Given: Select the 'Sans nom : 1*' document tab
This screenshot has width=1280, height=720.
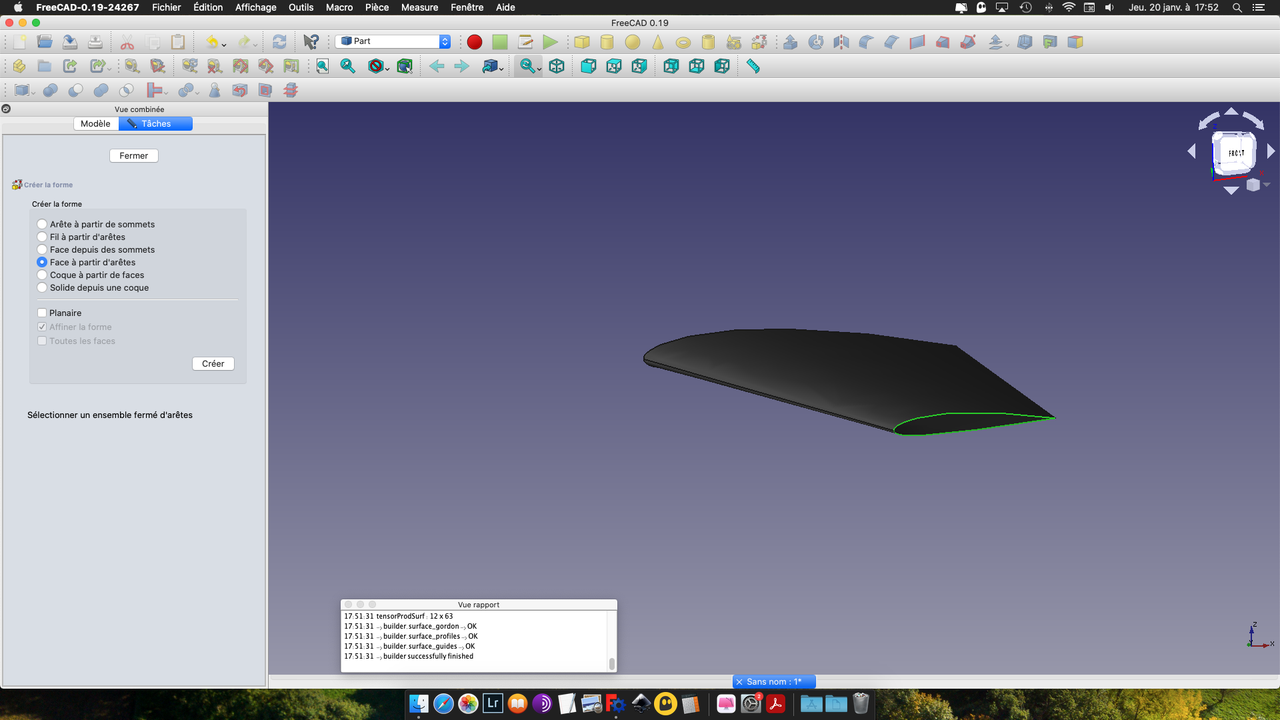Looking at the screenshot, I should [x=774, y=682].
